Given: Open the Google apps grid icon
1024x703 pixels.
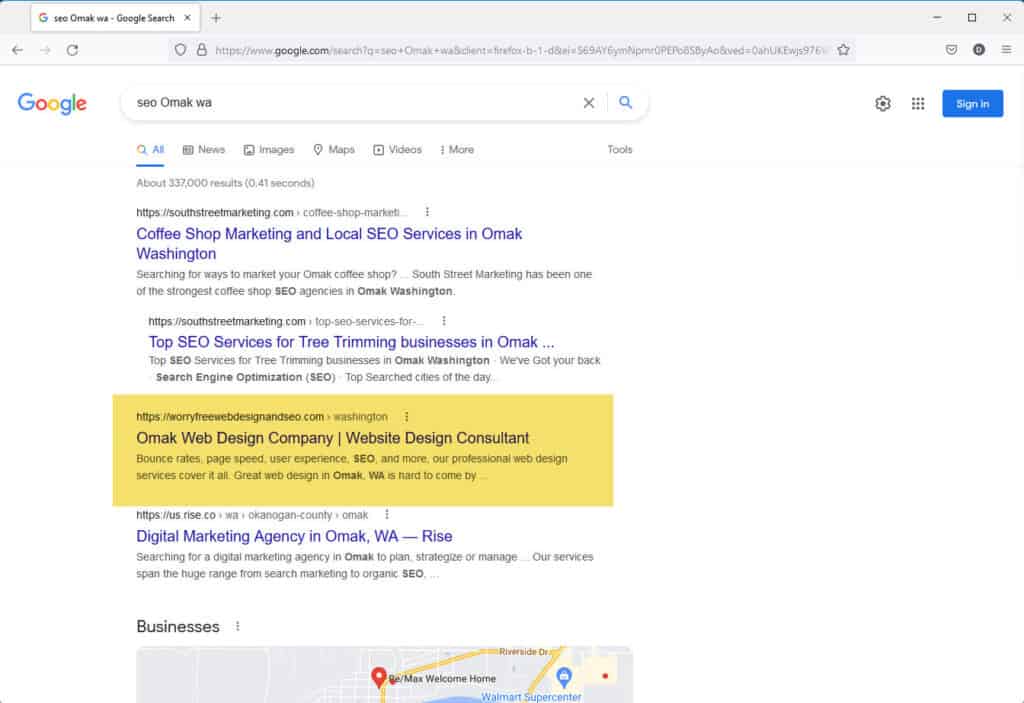Looking at the screenshot, I should click(x=918, y=103).
